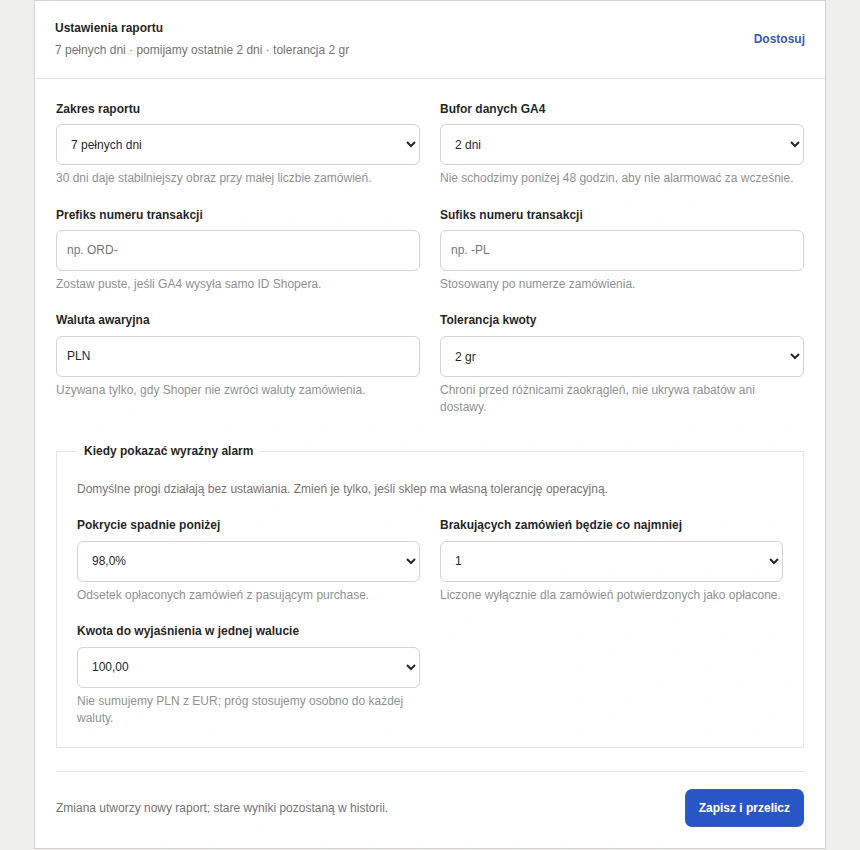This screenshot has width=860, height=850.
Task: Click the 'Pokrycie spadnie poniżej' label
Action: pyautogui.click(x=149, y=525)
